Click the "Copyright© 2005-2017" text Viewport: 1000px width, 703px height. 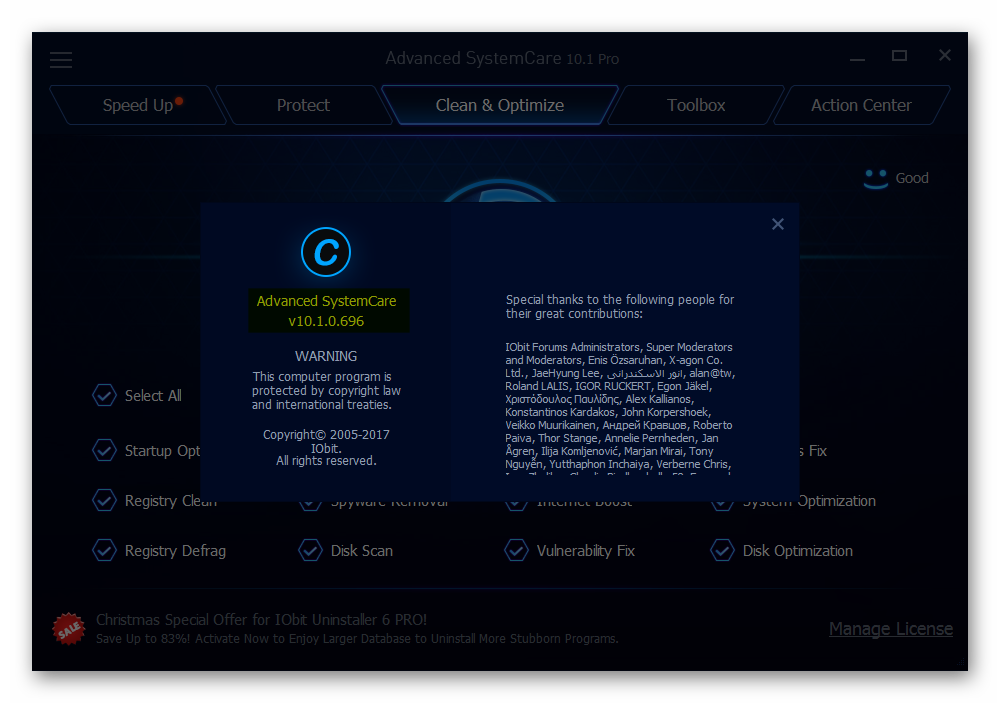pos(326,434)
